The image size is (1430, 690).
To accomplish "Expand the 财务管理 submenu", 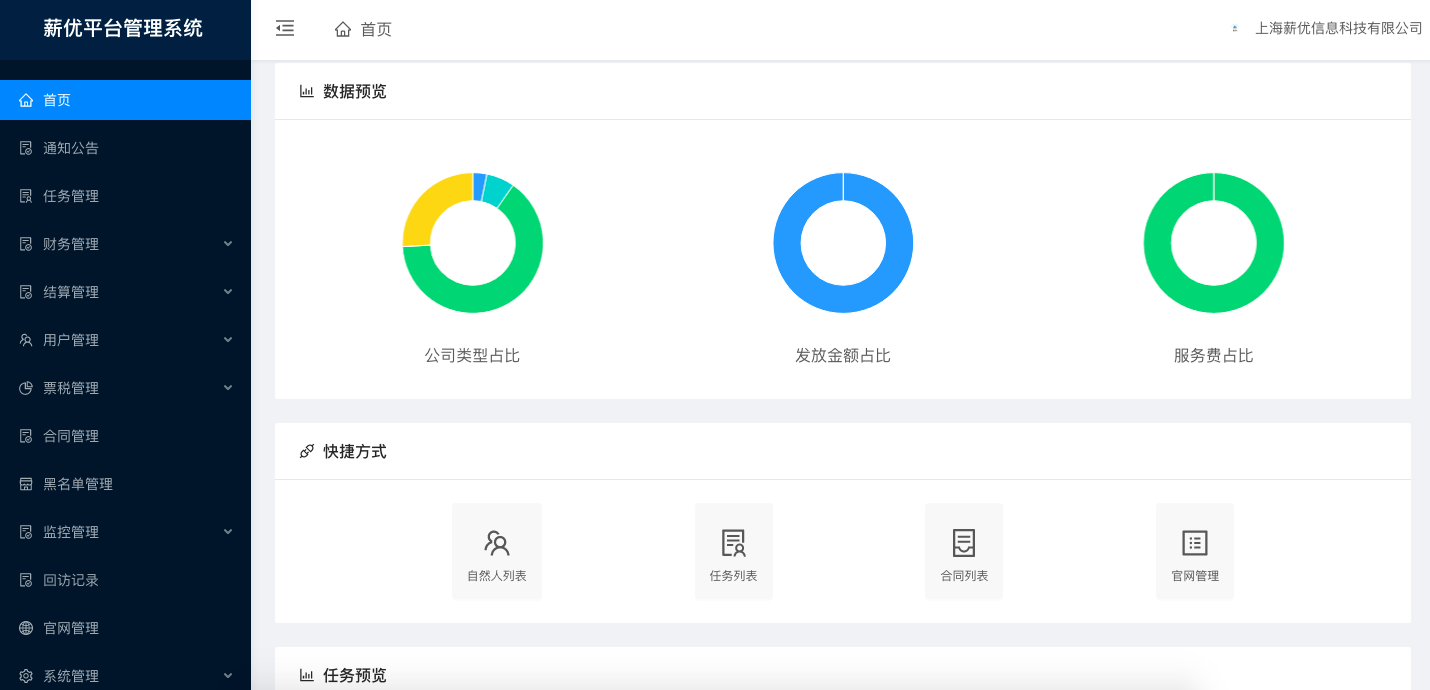I will click(x=228, y=244).
